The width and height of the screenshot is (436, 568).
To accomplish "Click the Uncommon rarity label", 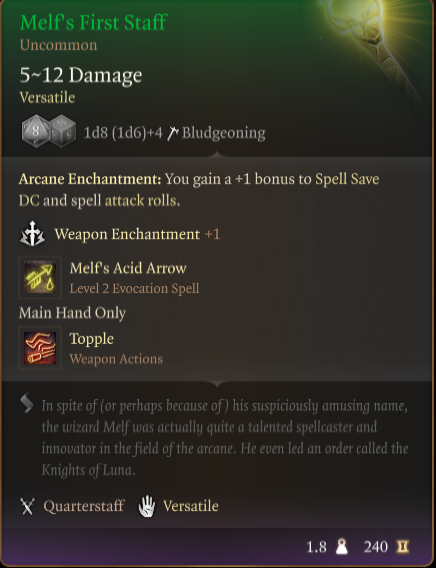I will [58, 45].
